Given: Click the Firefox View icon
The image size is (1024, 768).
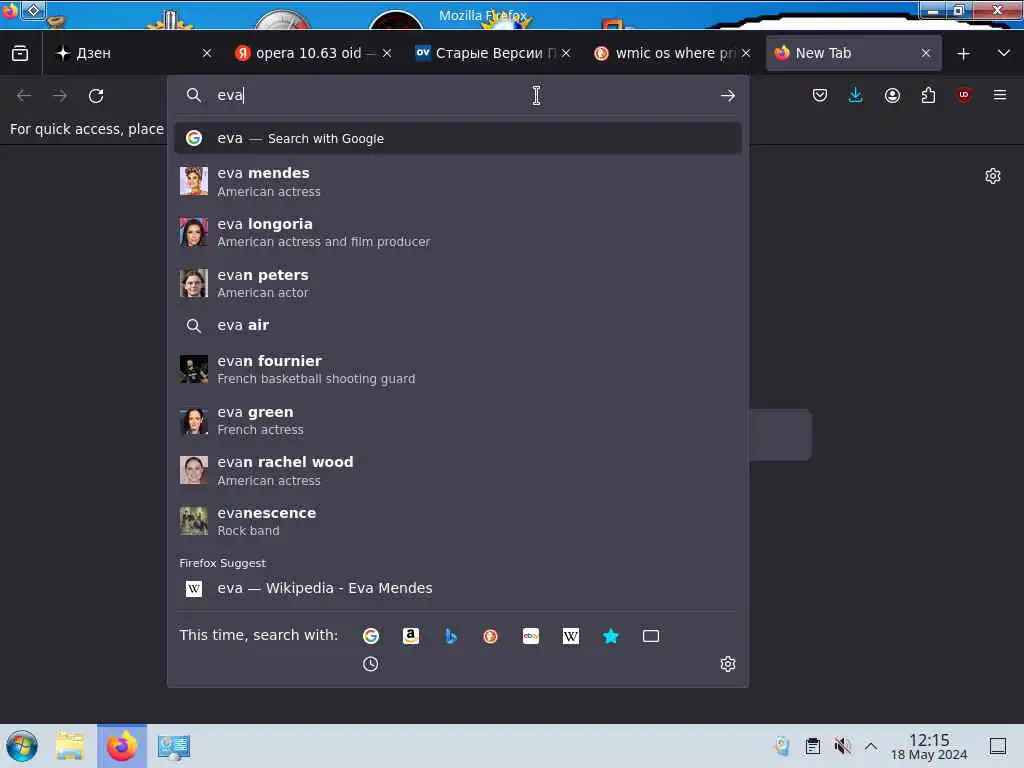Looking at the screenshot, I should (x=20, y=54).
